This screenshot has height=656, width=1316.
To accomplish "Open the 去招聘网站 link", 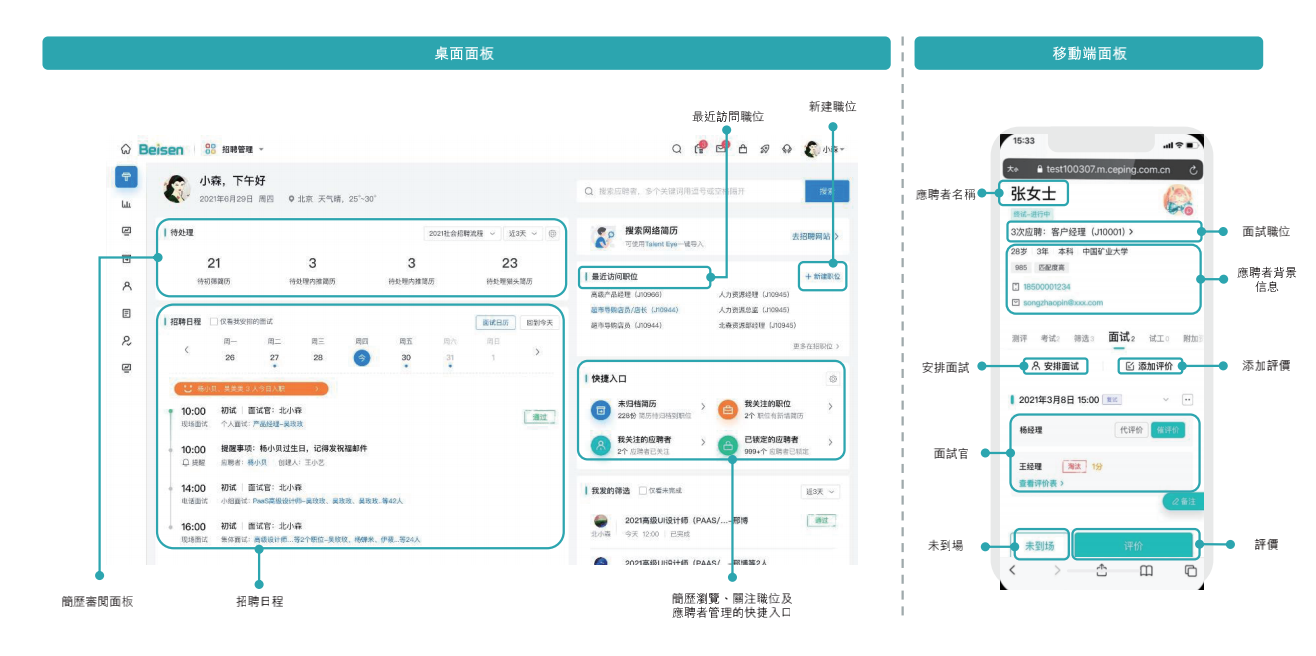I will tap(815, 236).
